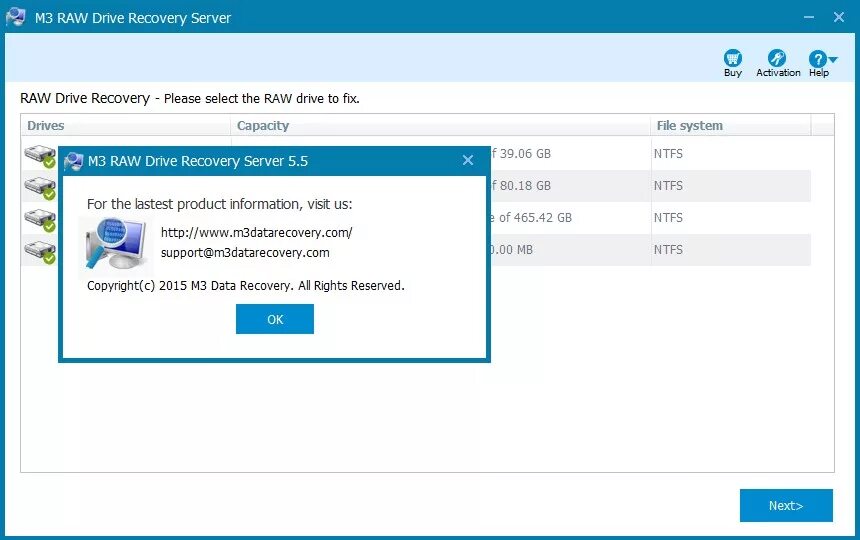
Task: Click the Next> button
Action: point(786,505)
